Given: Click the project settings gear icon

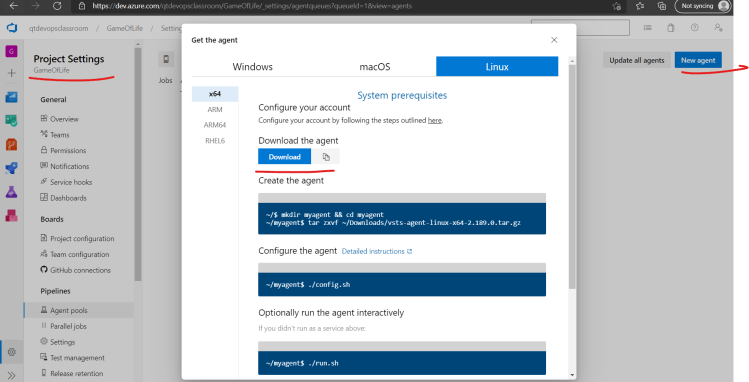Looking at the screenshot, I should click(11, 352).
